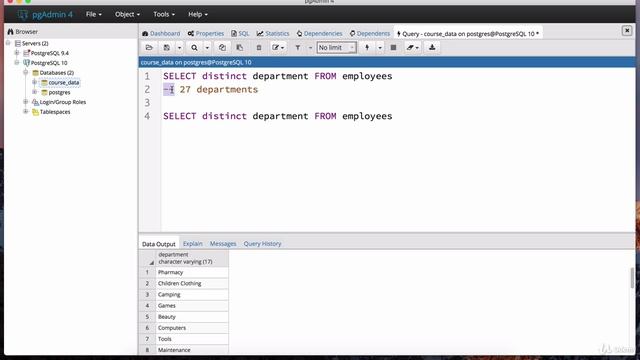Save the query with the floppy icon
Image resolution: width=640 pixels, height=360 pixels.
pyautogui.click(x=167, y=48)
